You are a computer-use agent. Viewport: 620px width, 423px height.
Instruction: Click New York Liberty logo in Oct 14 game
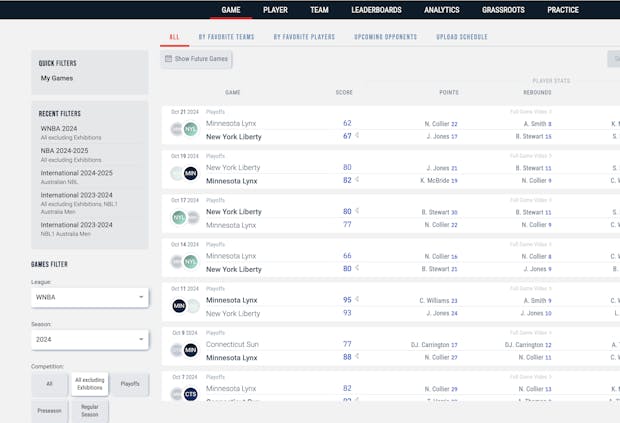click(x=191, y=262)
